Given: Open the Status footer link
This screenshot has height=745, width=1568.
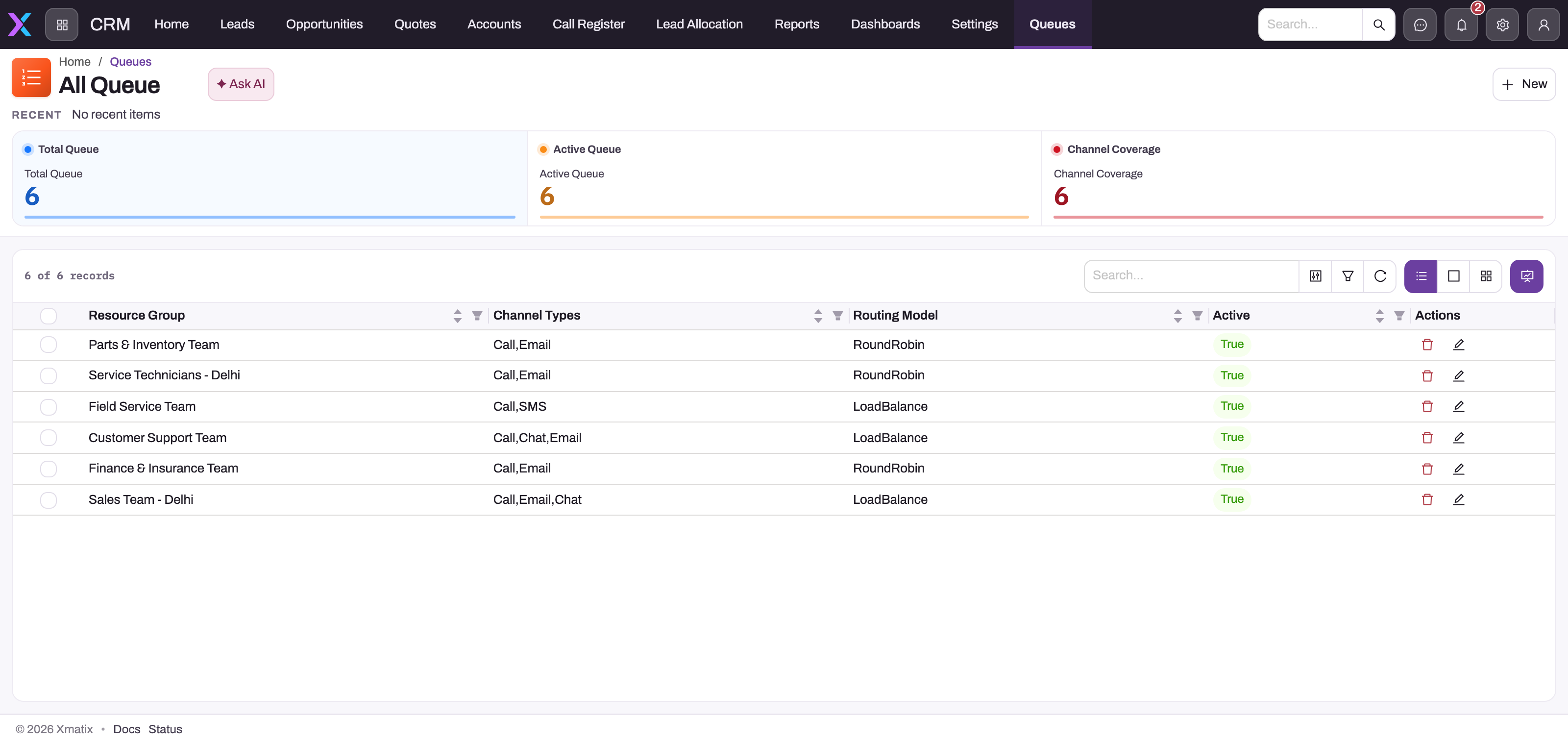Looking at the screenshot, I should pos(165,728).
